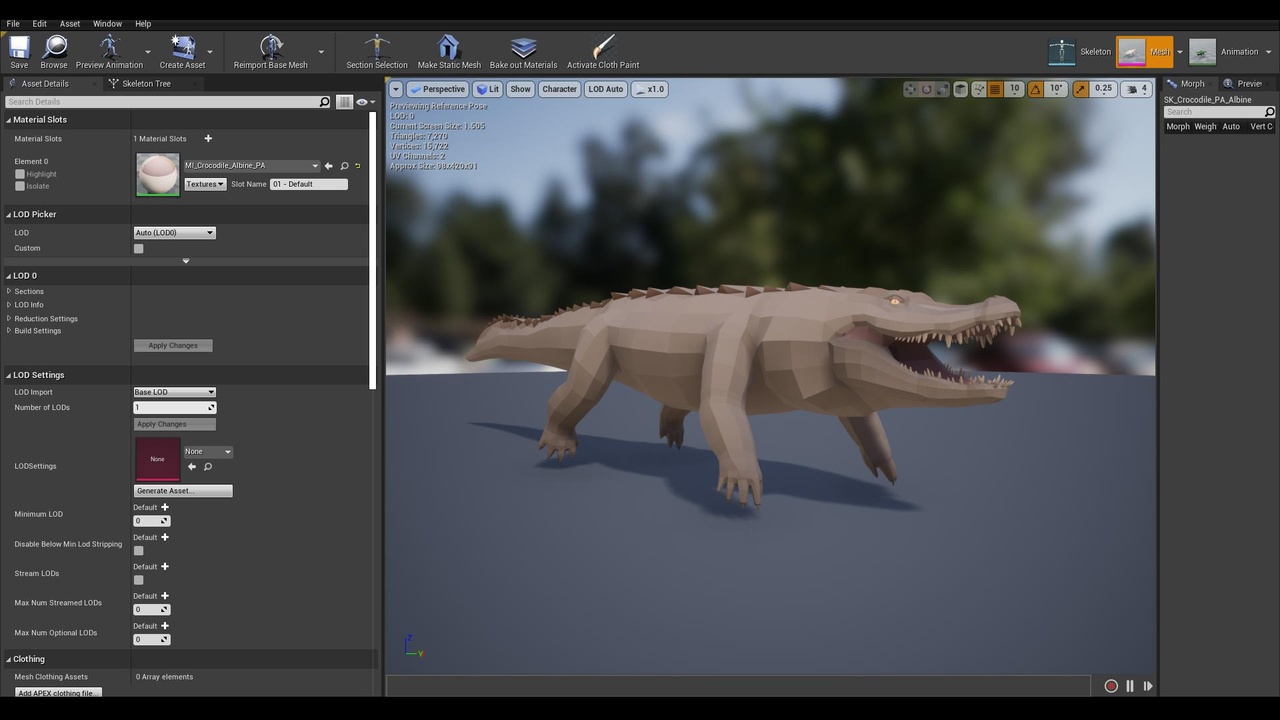The height and width of the screenshot is (720, 1280).
Task: Select rotate gizmo in viewport toolbar
Action: pos(927,89)
